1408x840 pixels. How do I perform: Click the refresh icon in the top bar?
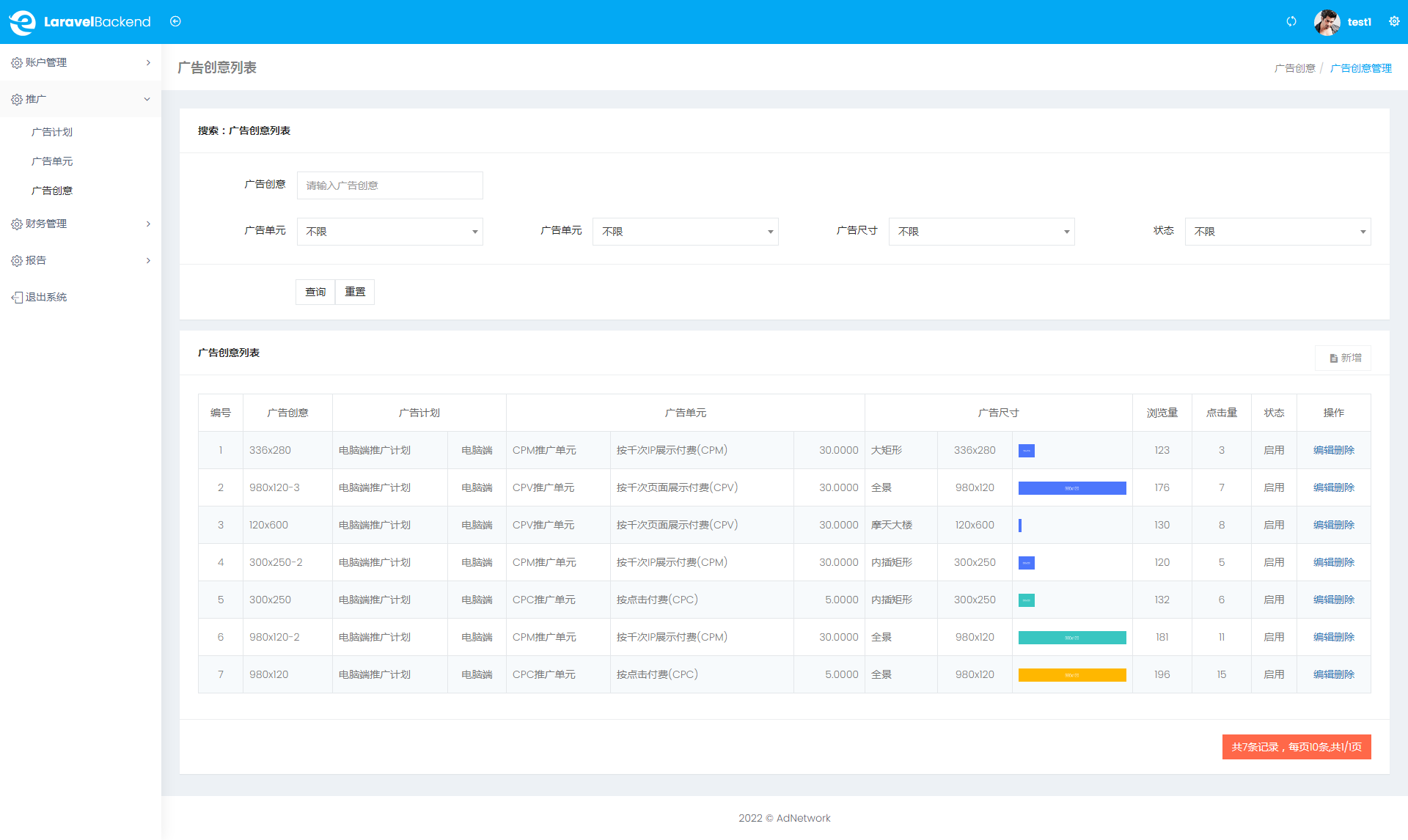[x=1291, y=21]
